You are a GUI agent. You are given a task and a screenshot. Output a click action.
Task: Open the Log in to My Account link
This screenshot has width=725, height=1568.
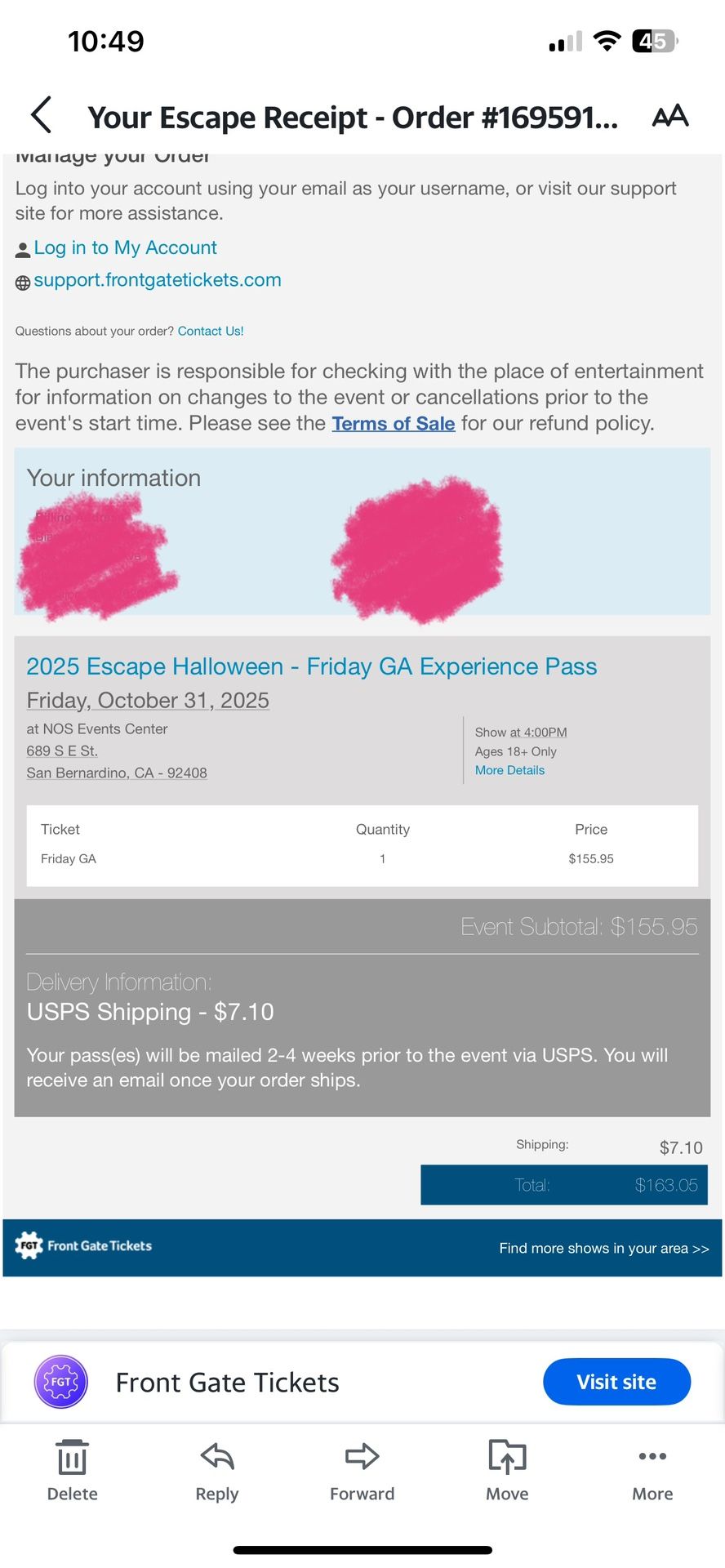125,247
